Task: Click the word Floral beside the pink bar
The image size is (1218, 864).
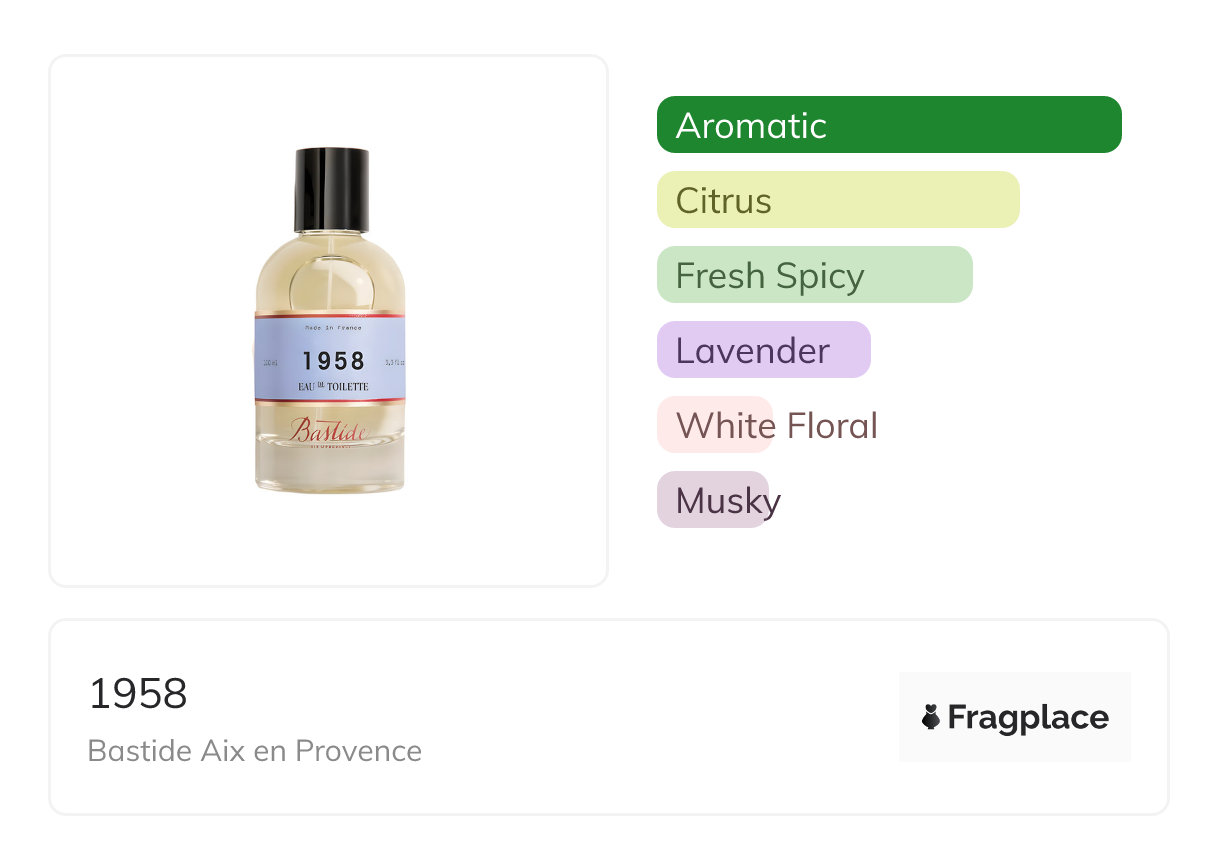Action: tap(832, 425)
